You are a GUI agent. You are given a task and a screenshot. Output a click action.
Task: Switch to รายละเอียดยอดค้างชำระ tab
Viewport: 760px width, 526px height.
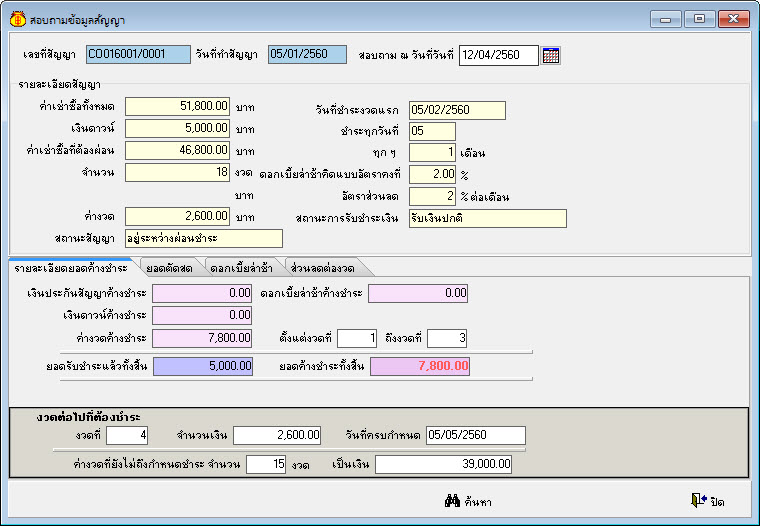pyautogui.click(x=71, y=268)
